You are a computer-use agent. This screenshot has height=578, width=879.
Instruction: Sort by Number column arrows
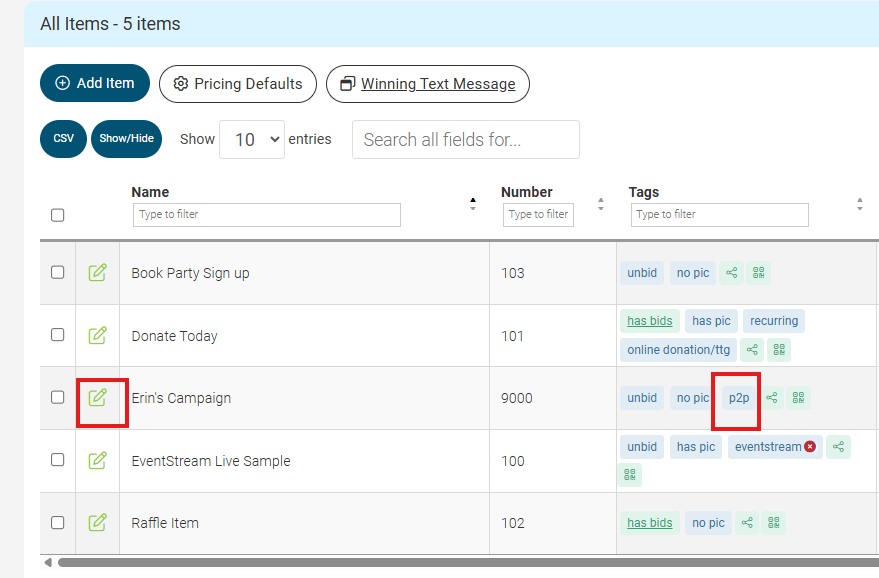click(x=600, y=204)
